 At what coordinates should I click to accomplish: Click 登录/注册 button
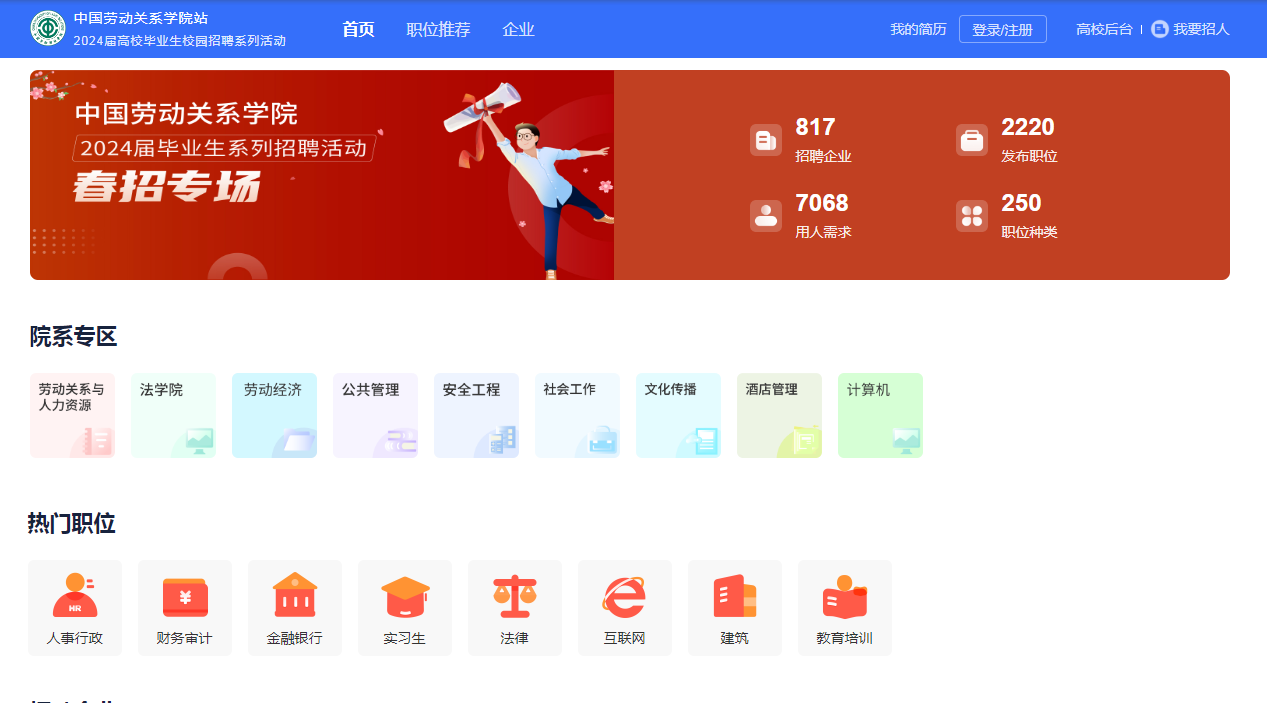pos(1003,29)
